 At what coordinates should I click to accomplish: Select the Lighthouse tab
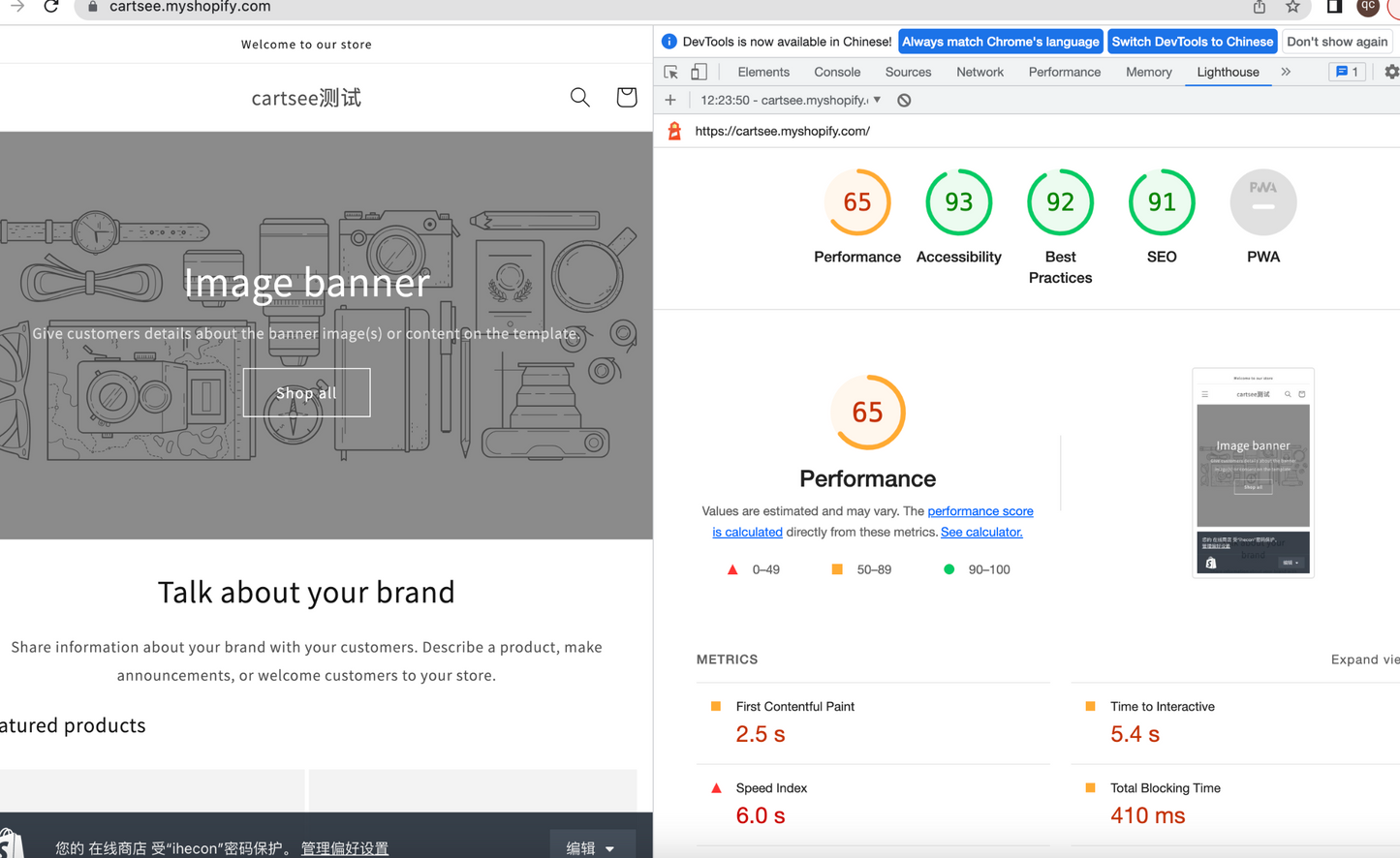(1228, 72)
